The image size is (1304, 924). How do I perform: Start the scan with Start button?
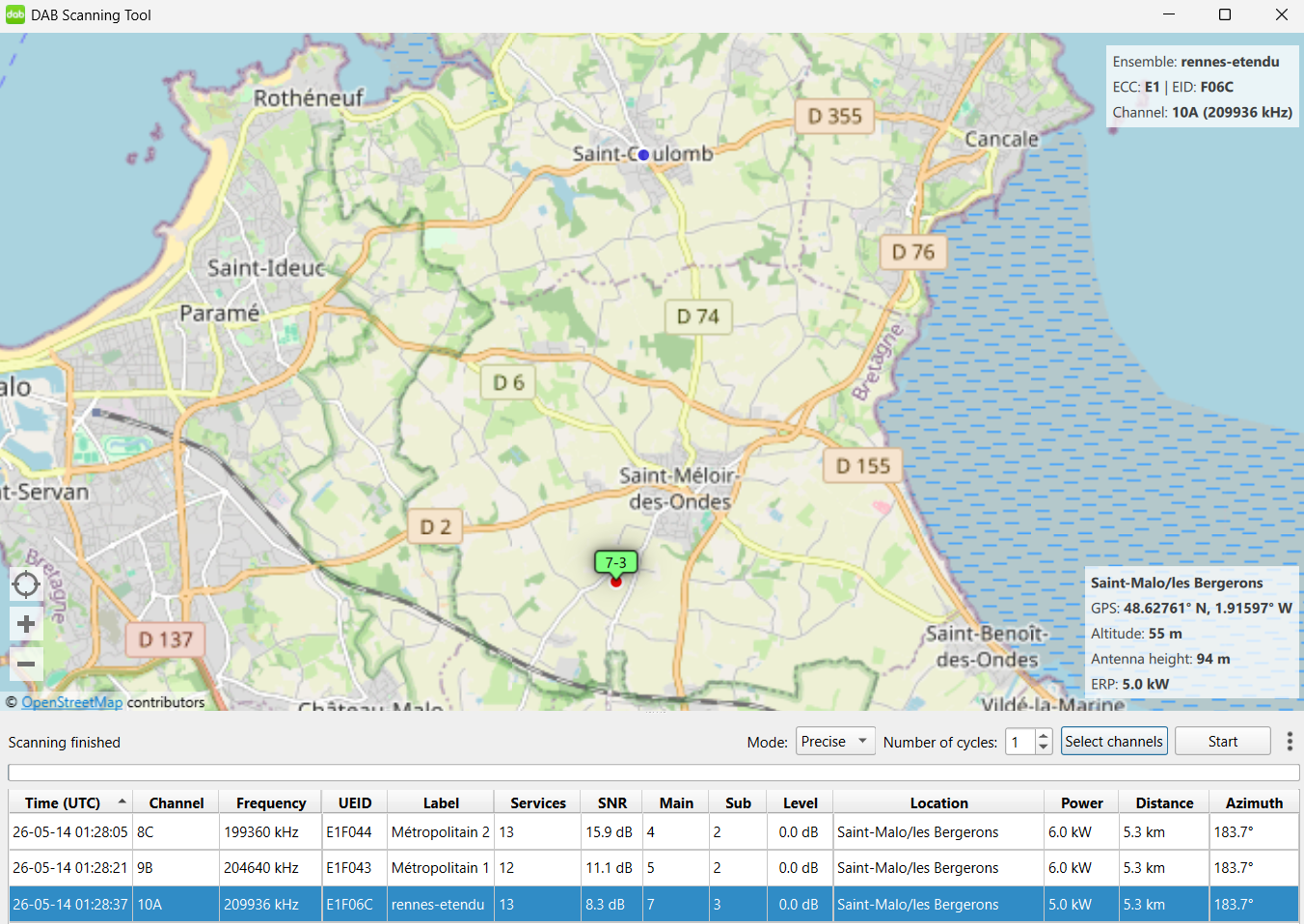(x=1223, y=741)
